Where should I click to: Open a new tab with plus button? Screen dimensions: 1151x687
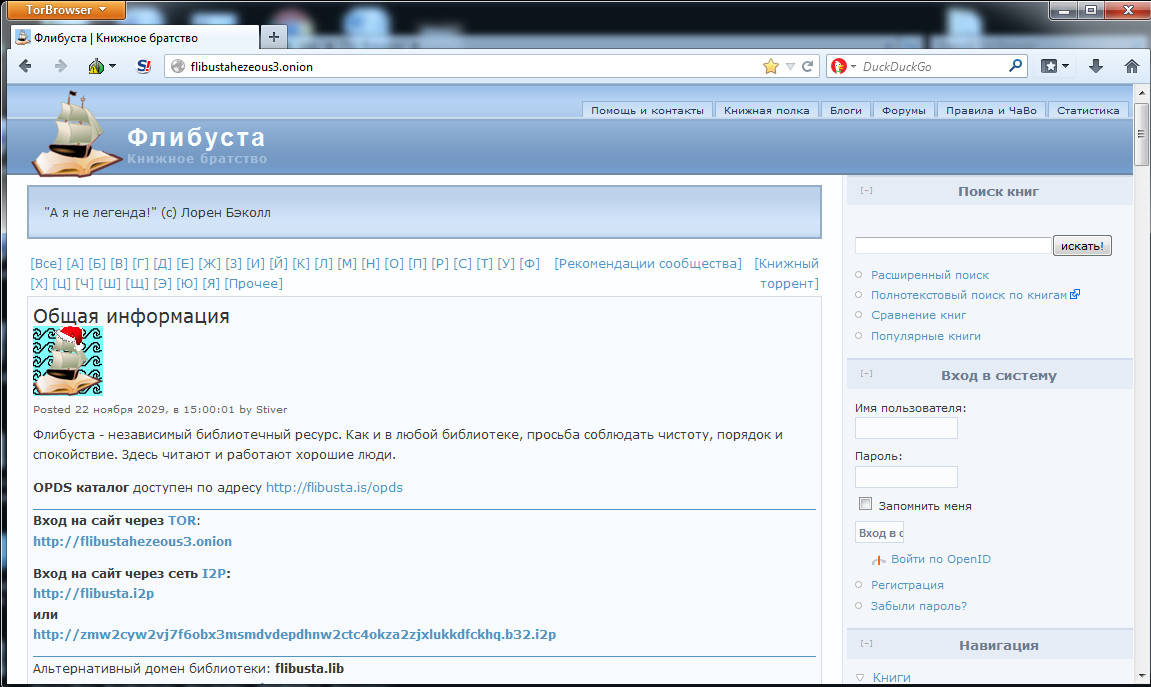click(x=274, y=37)
